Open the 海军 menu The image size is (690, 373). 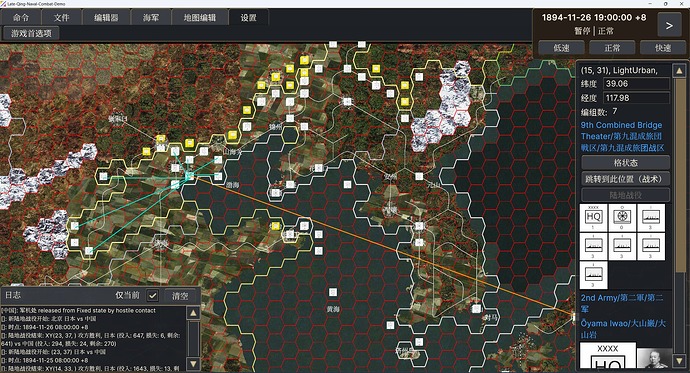pos(150,18)
